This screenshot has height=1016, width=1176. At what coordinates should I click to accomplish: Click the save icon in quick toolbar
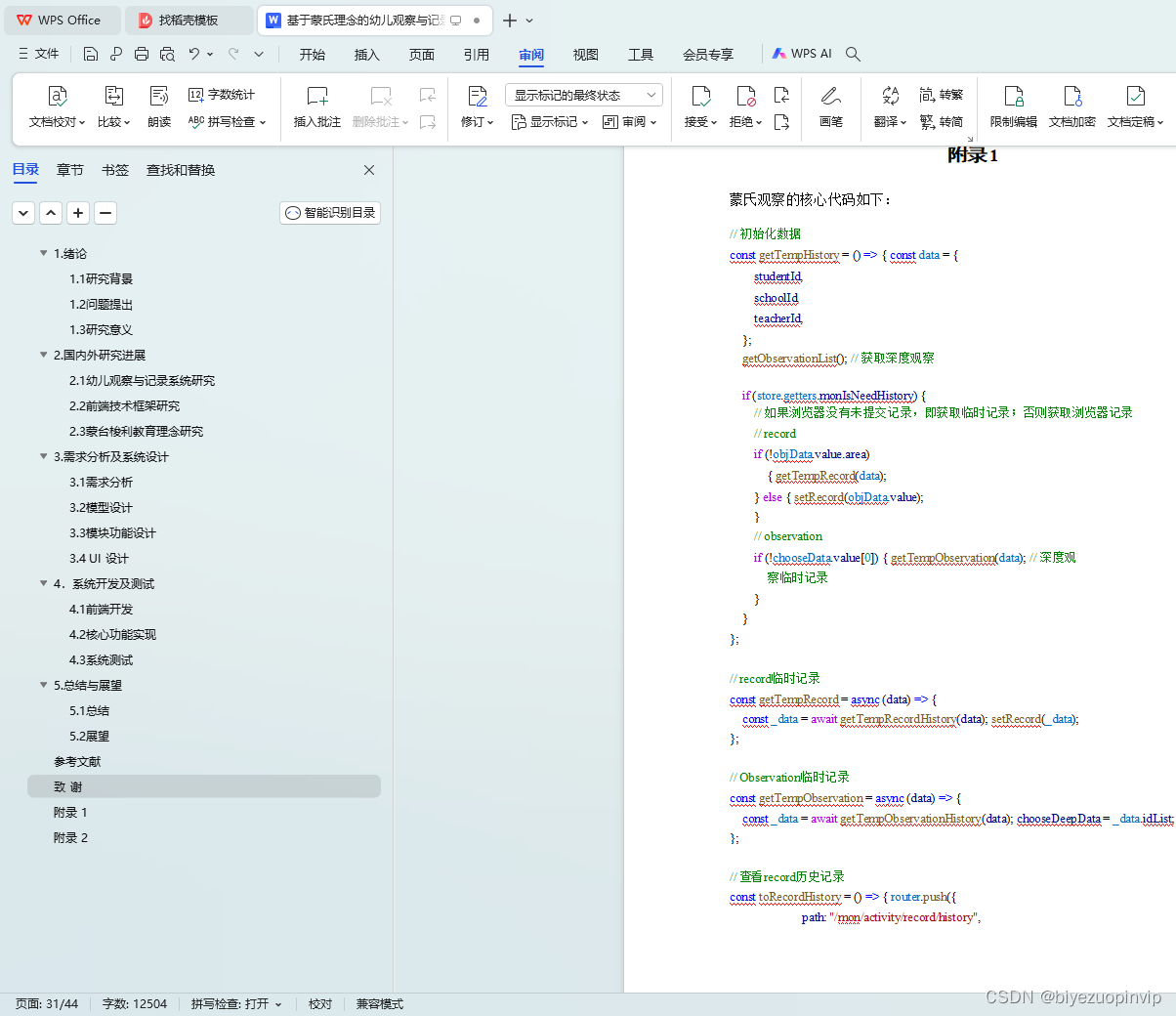pyautogui.click(x=91, y=54)
